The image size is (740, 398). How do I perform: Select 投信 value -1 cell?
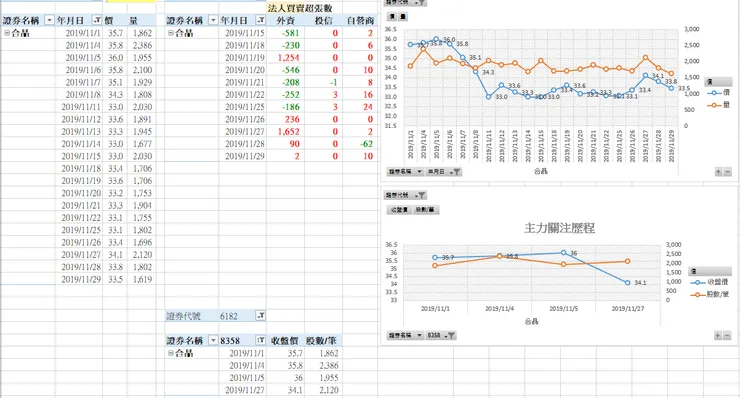[x=324, y=82]
